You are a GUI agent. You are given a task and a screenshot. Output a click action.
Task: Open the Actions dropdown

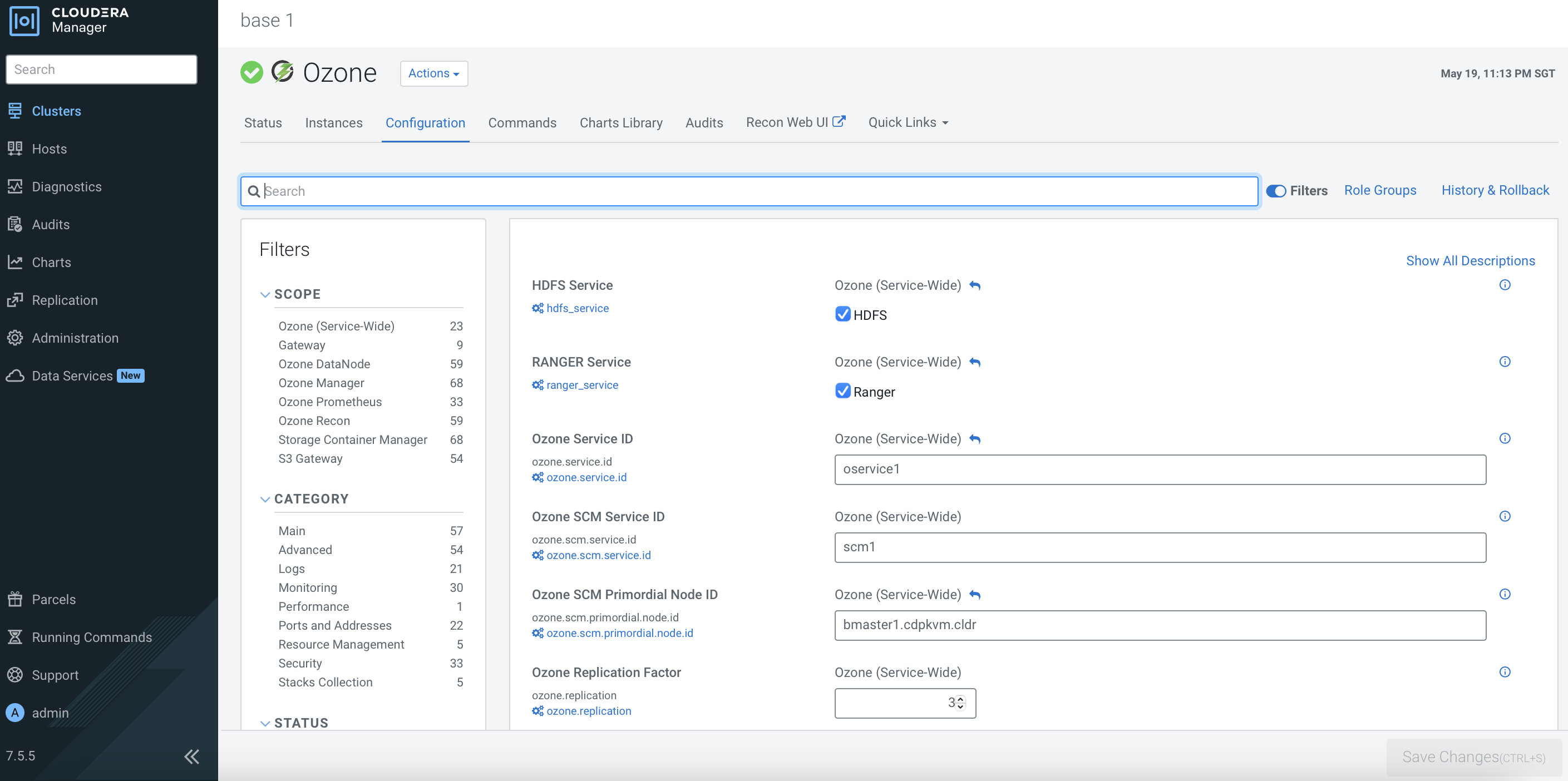[433, 73]
